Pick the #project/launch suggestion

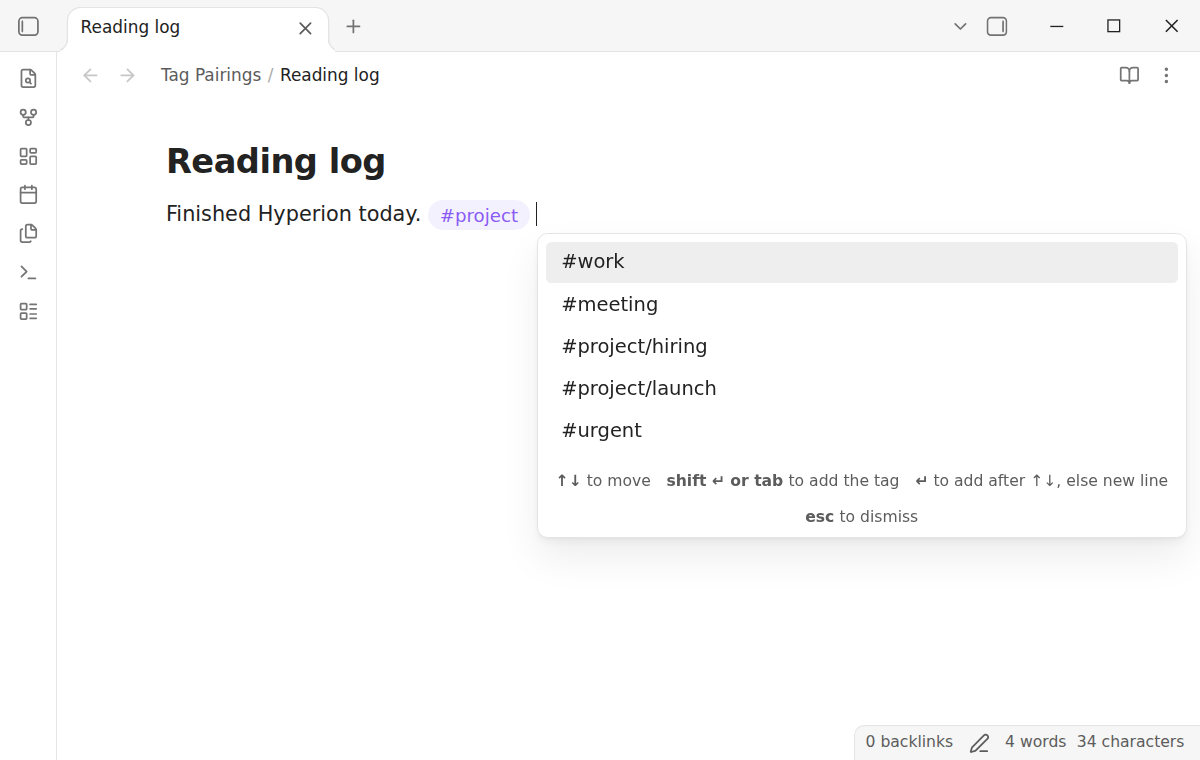tap(862, 388)
